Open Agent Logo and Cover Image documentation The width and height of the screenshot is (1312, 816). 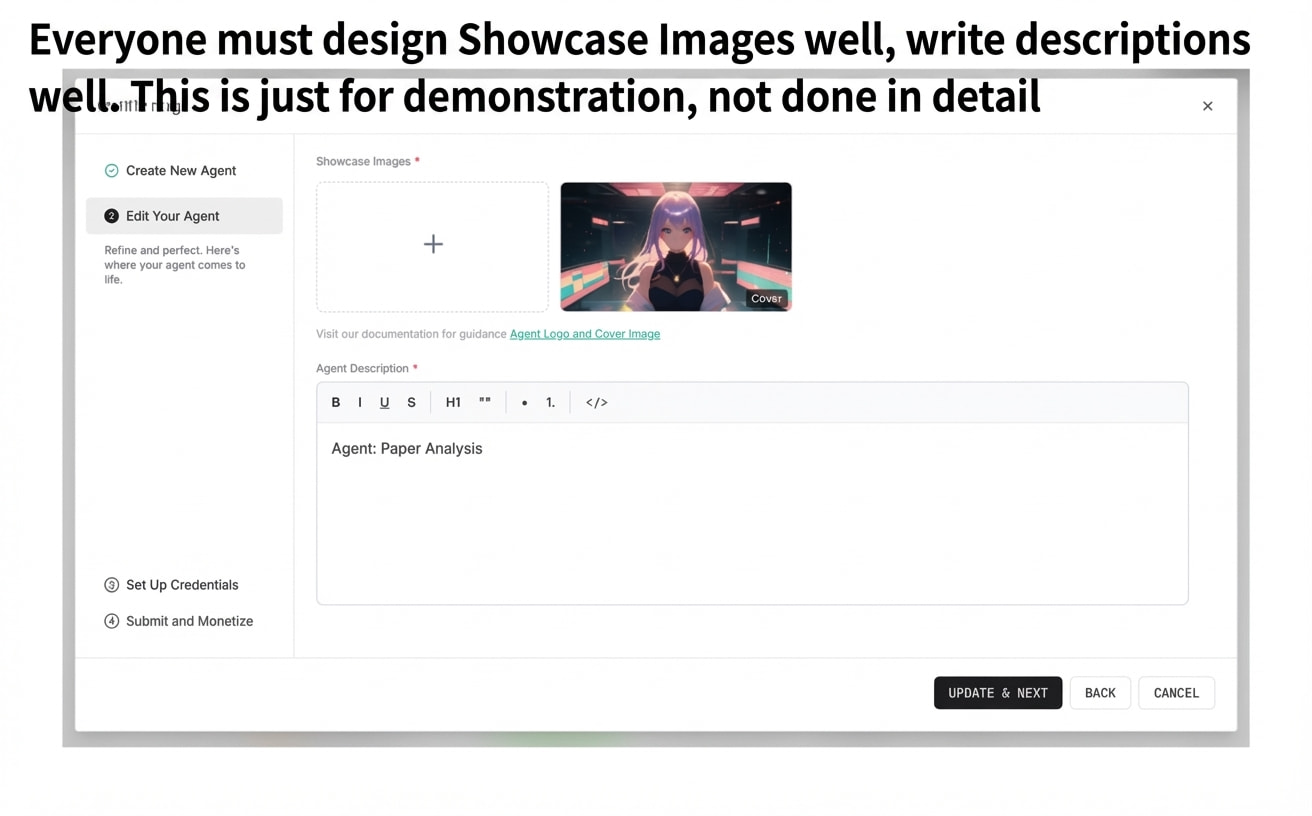point(585,334)
